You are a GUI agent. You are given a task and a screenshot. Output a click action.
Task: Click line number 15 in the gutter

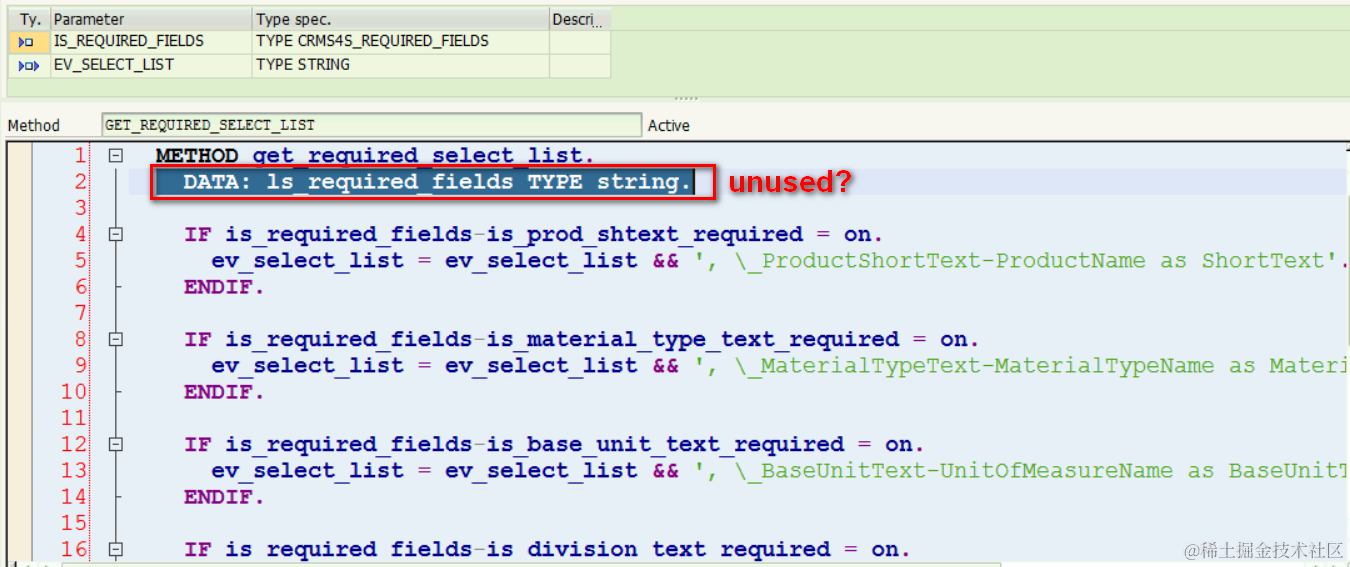coord(75,523)
